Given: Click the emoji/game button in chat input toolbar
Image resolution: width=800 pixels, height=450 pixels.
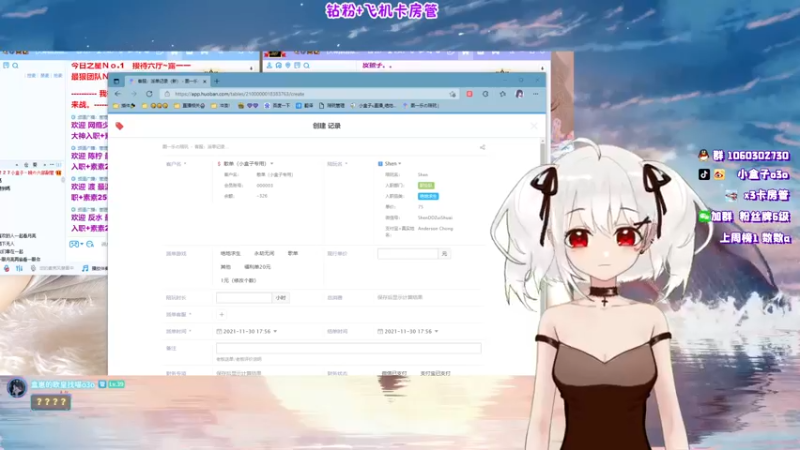Looking at the screenshot, I should tap(74, 244).
